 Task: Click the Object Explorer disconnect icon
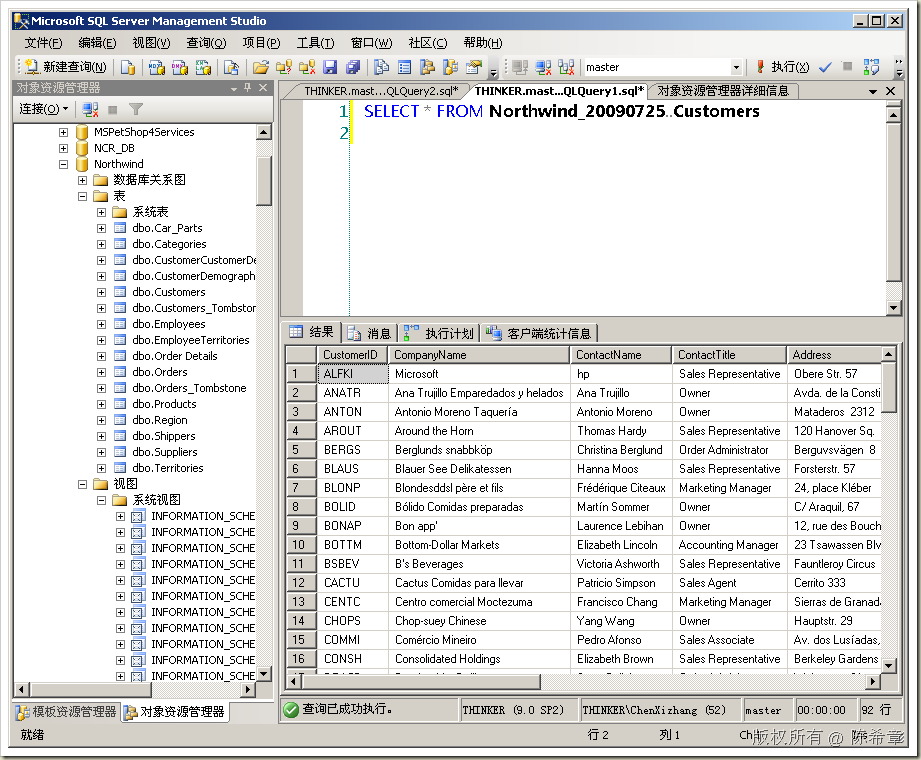(x=90, y=109)
